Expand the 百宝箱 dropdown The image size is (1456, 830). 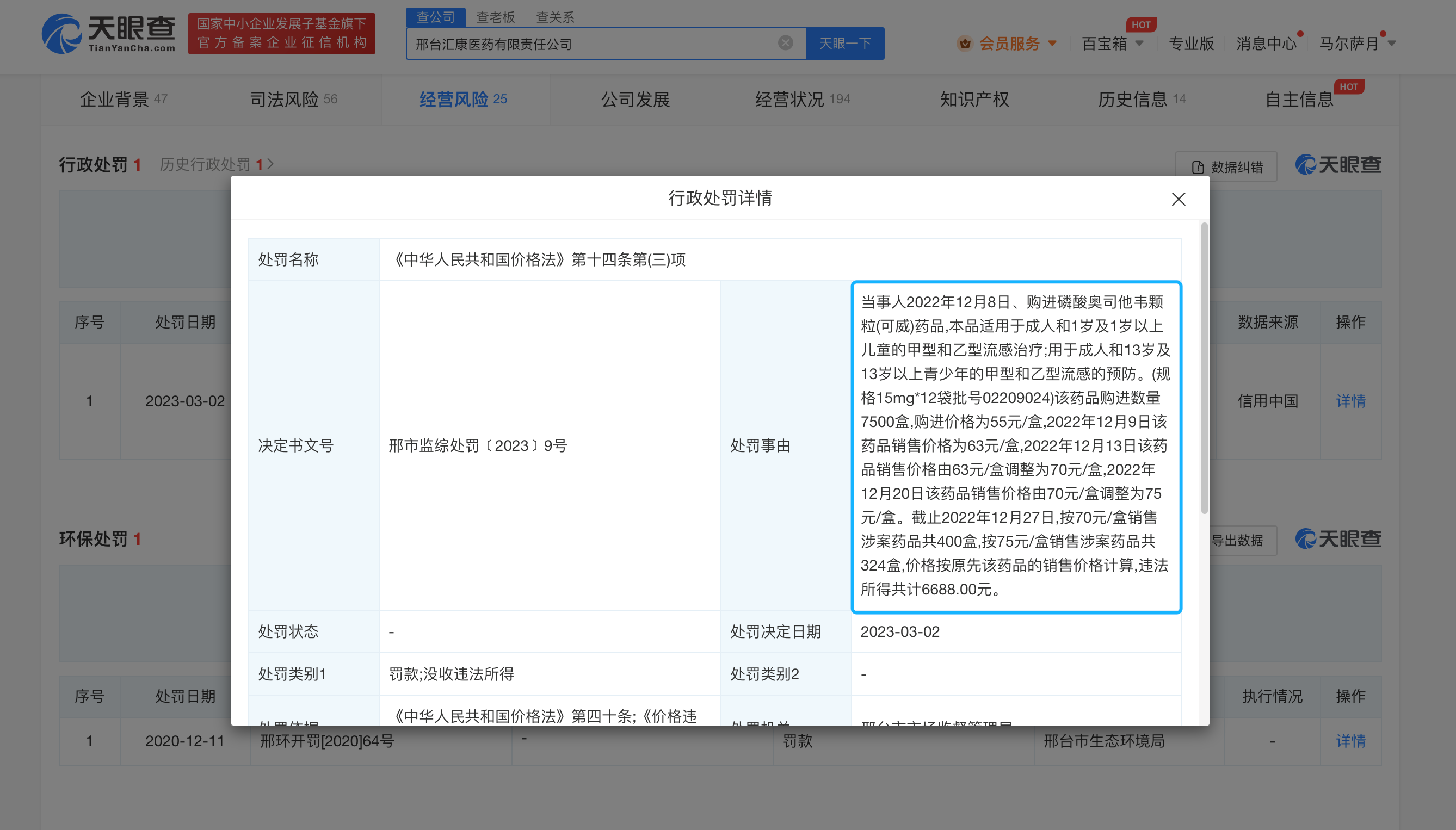1139,44
